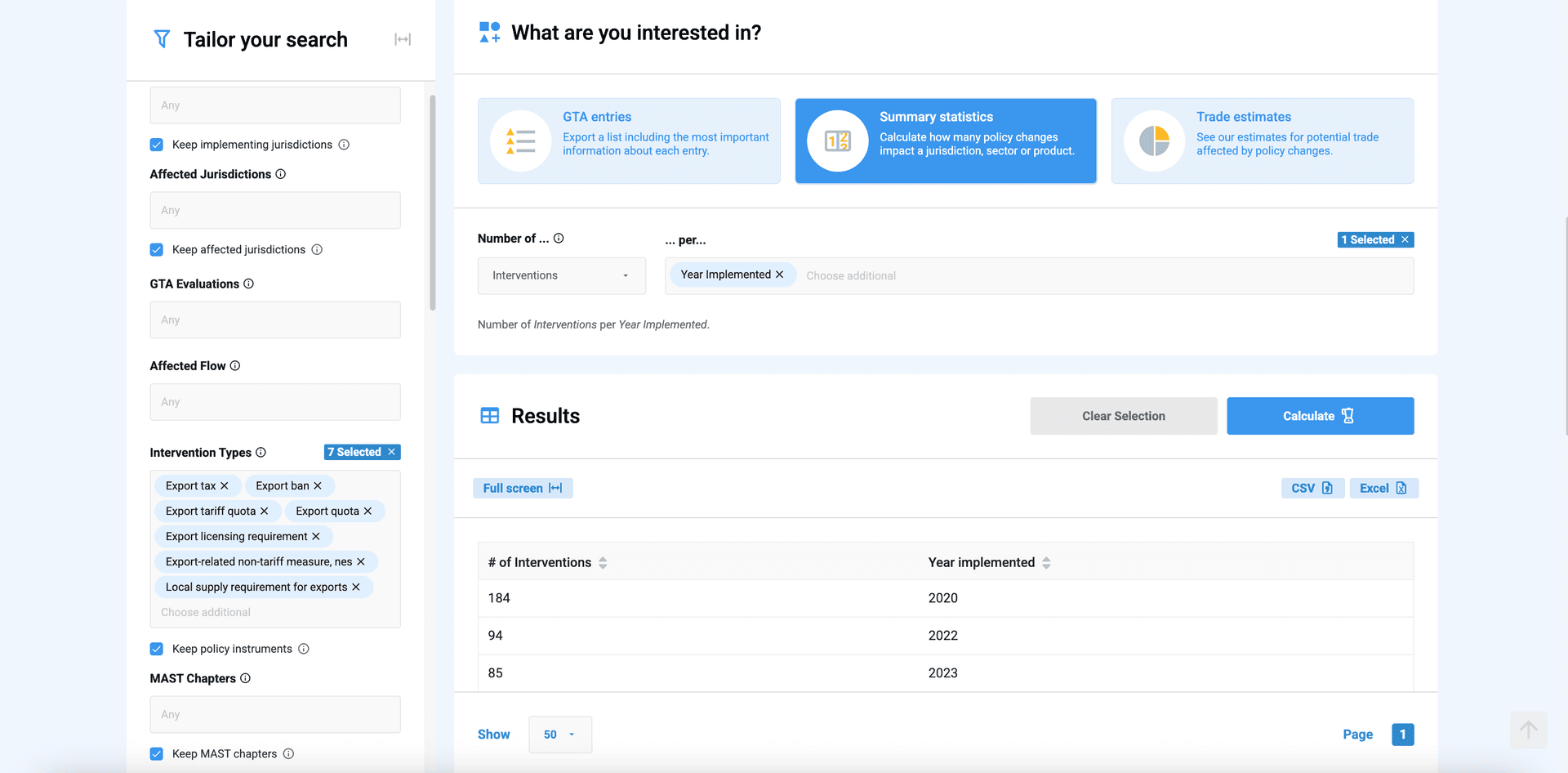Viewport: 1568px width, 773px height.
Task: Click info icon next to Affected Jurisdictions
Action: pos(281,174)
